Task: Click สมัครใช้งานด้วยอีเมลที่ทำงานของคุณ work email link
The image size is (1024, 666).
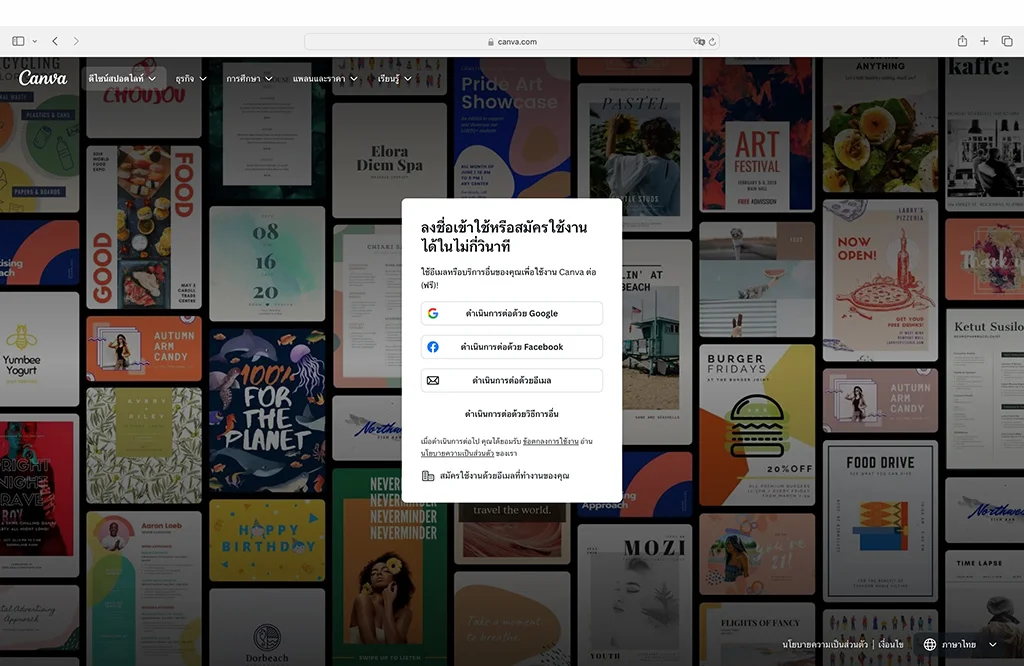Action: pyautogui.click(x=496, y=476)
